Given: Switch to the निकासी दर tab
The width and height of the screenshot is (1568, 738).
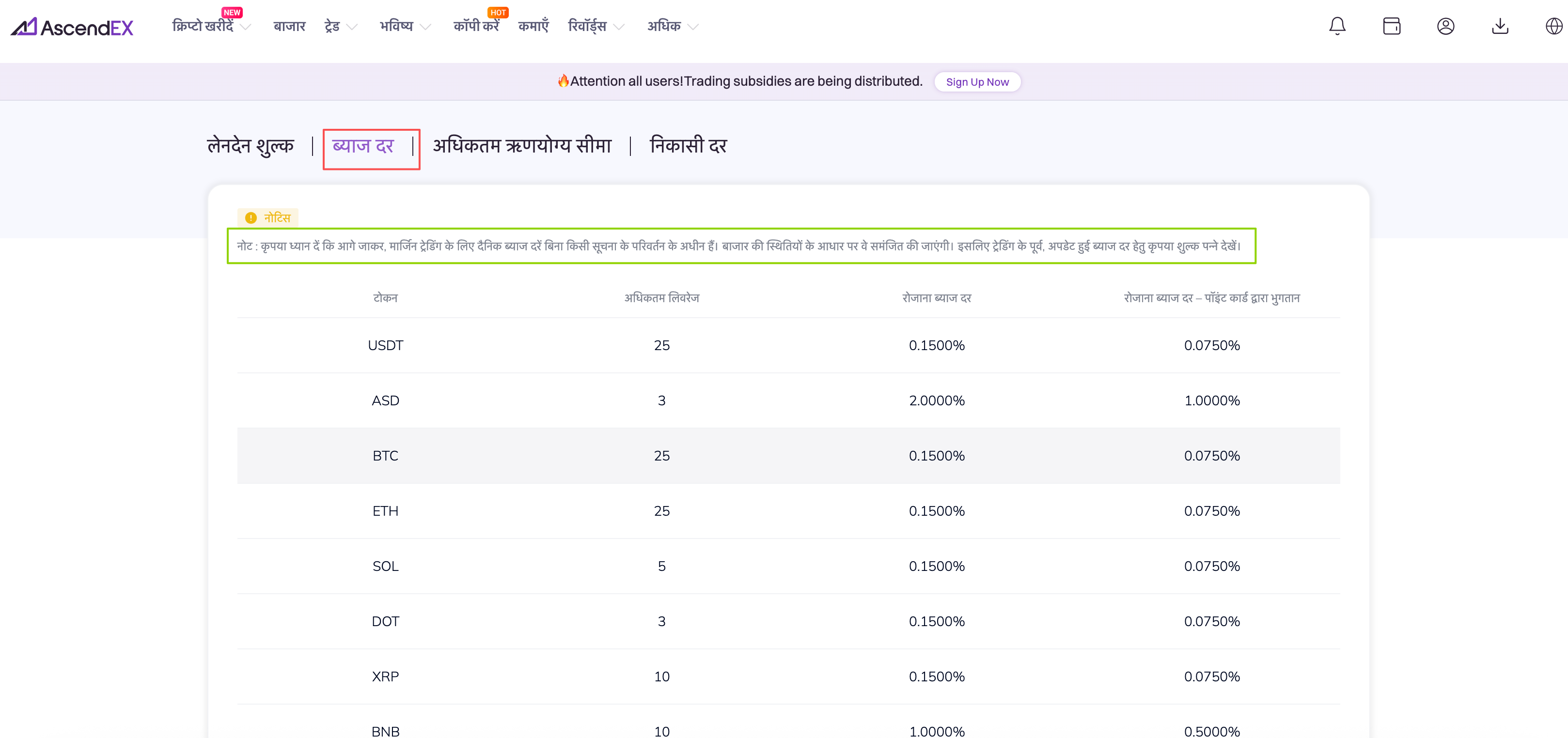Looking at the screenshot, I should 688,146.
